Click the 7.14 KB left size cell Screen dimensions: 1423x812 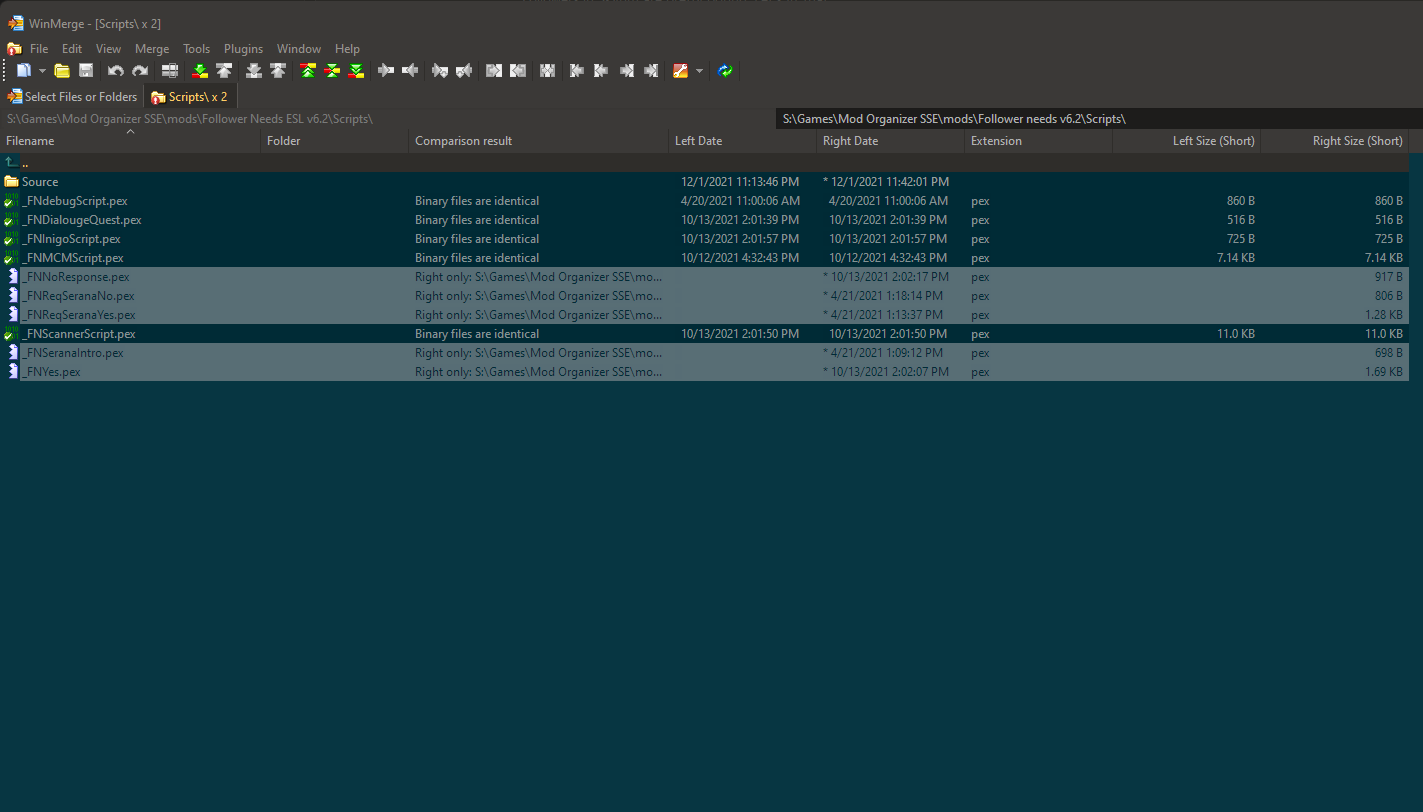(x=1235, y=258)
